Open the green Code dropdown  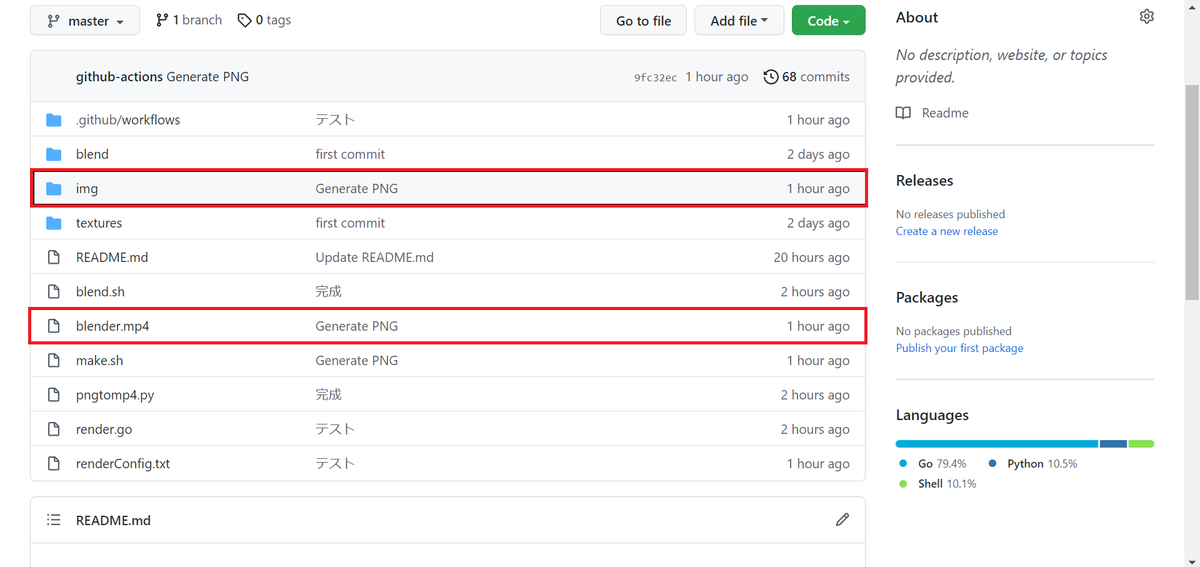point(828,21)
